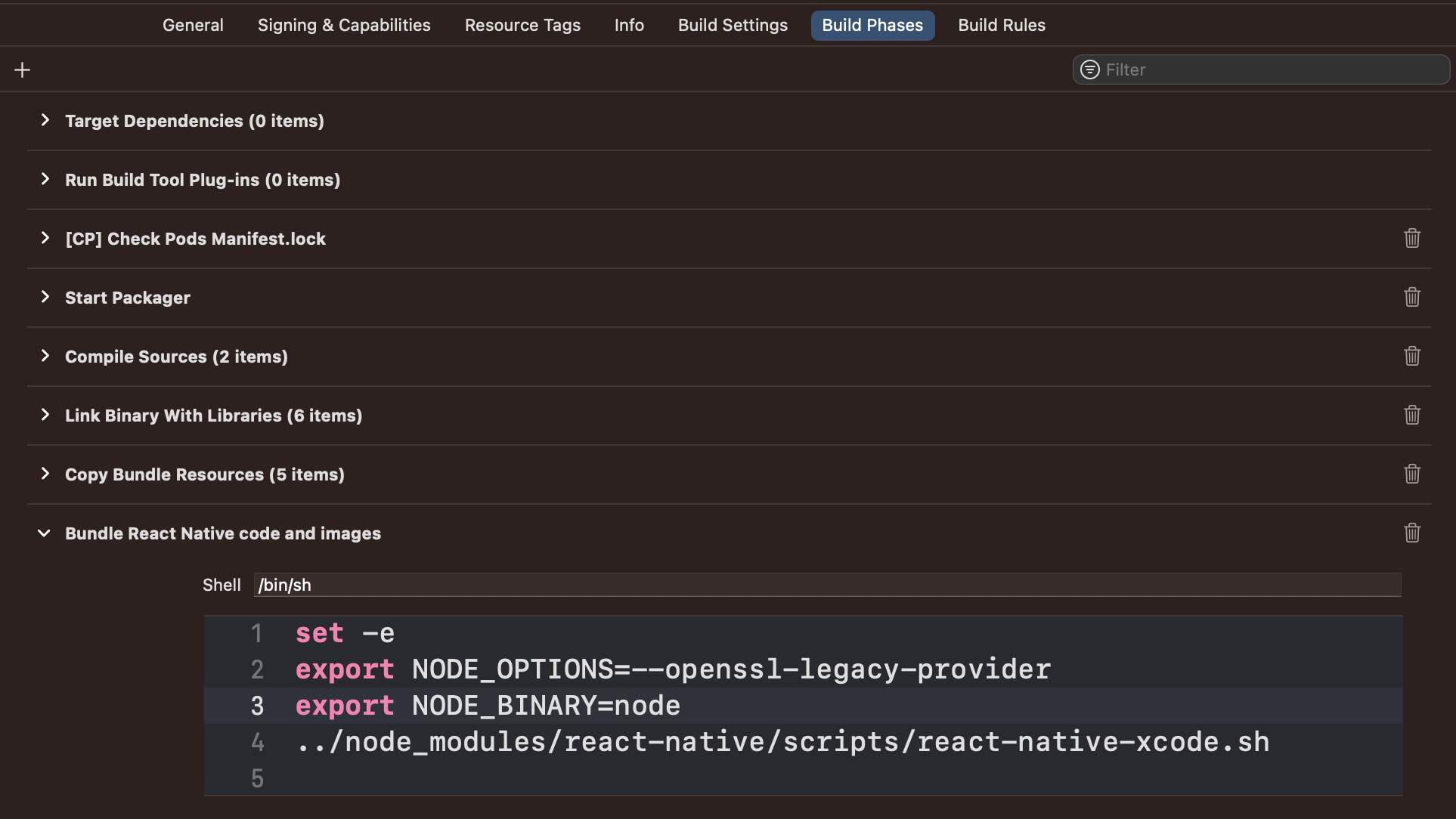Image resolution: width=1456 pixels, height=819 pixels.
Task: Delete Bundle React Native code phase
Action: click(x=1411, y=533)
